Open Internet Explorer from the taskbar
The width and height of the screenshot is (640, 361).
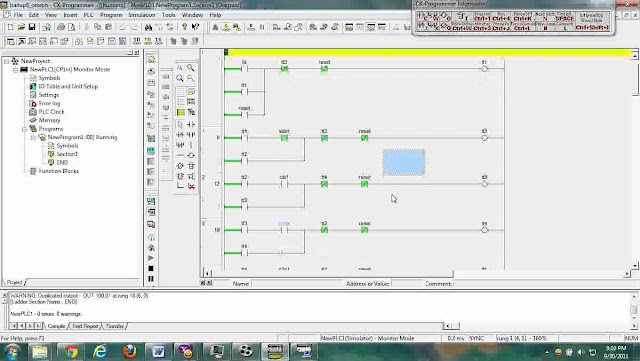click(x=100, y=352)
